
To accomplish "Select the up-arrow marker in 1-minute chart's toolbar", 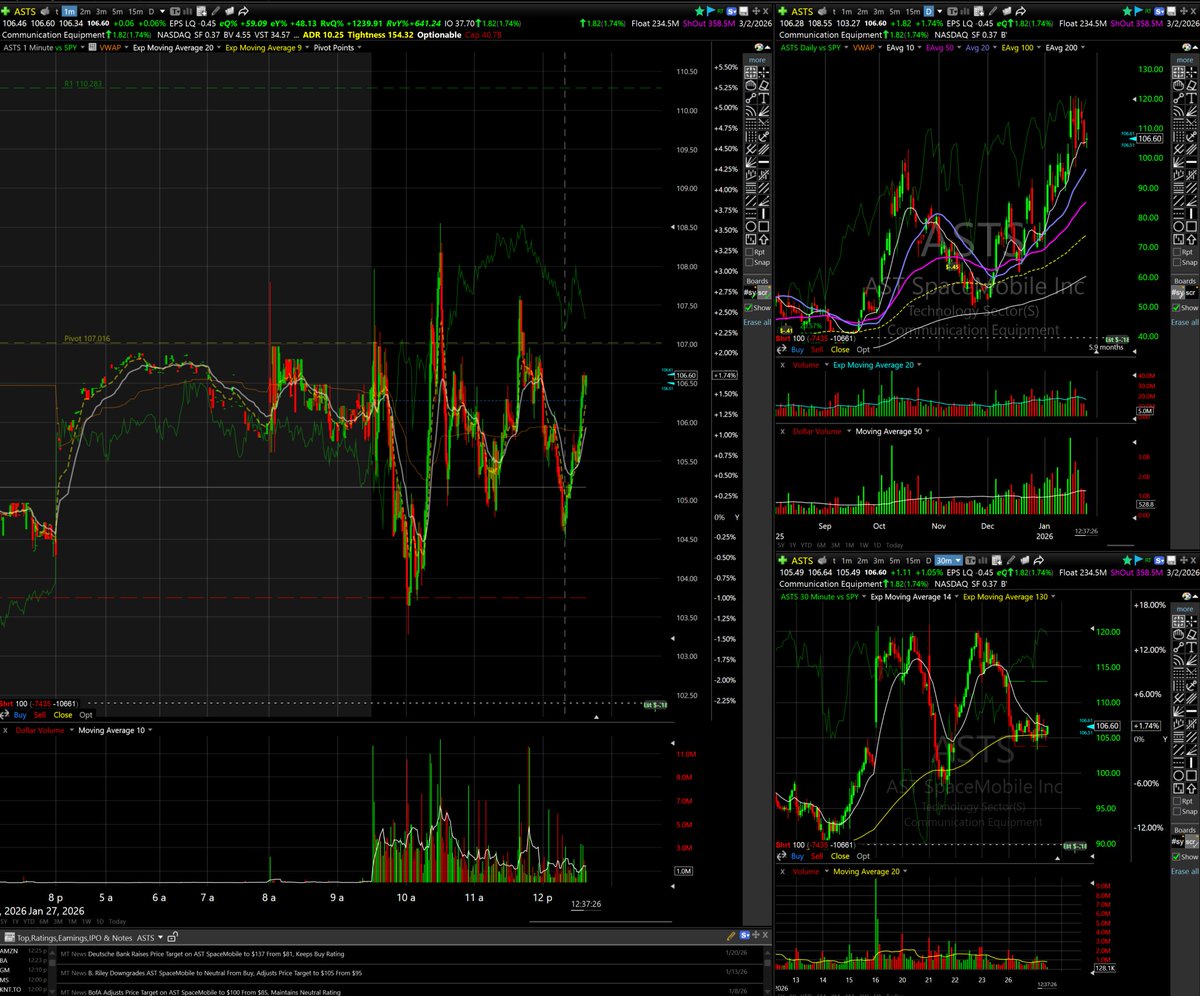I will click(x=764, y=237).
